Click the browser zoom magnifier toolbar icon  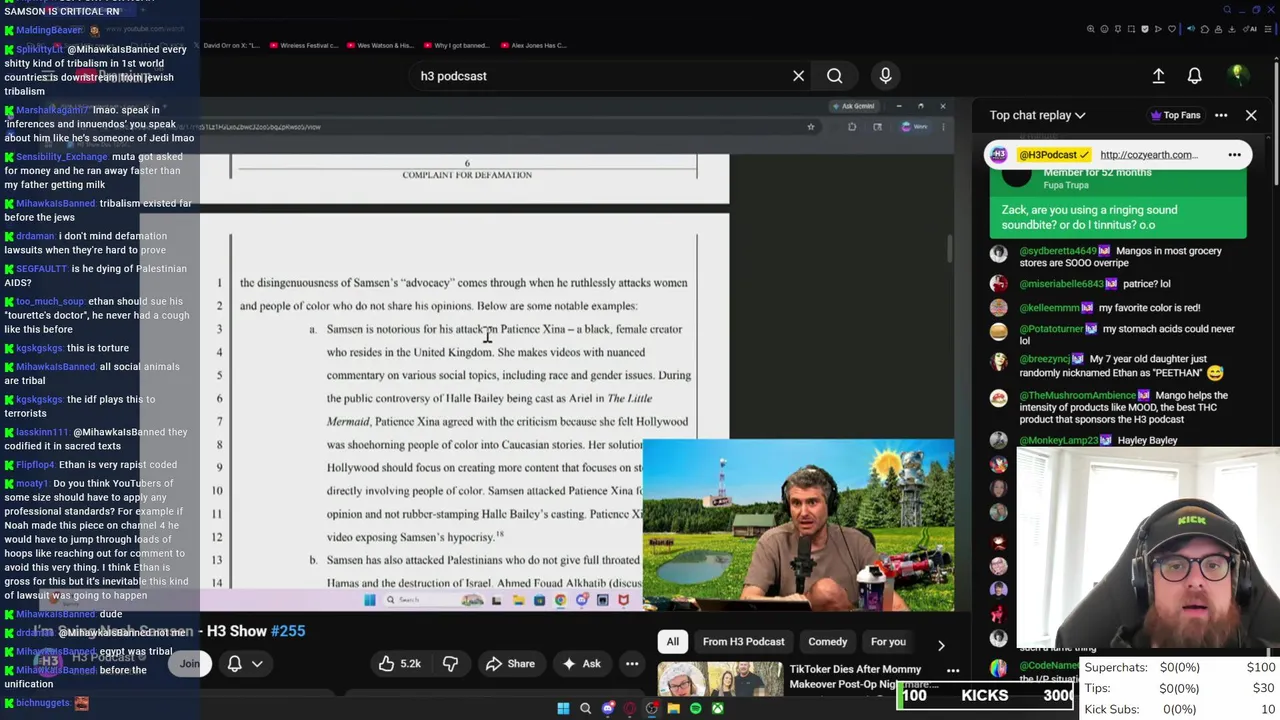coord(1091,29)
